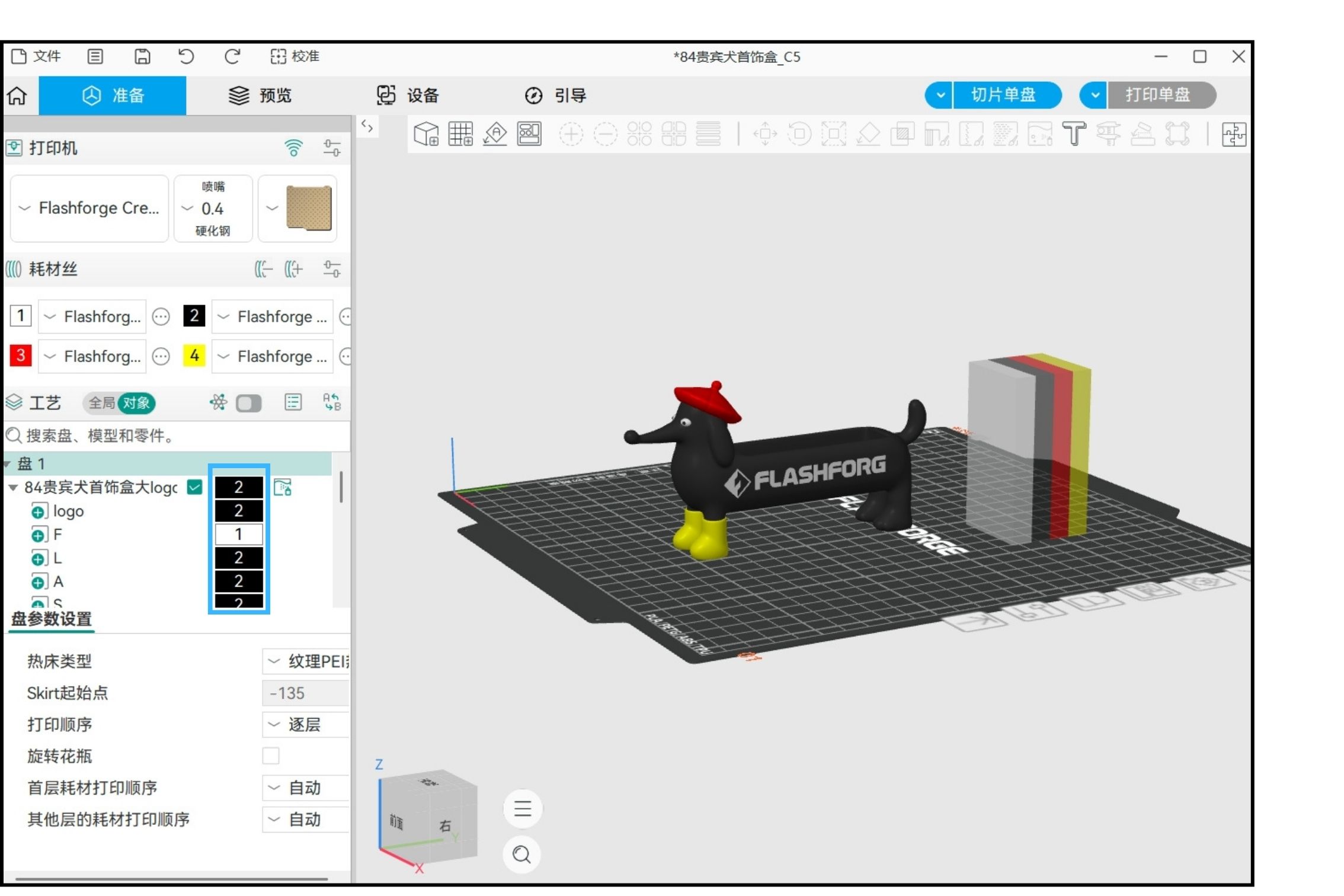Click the yellow filament 4 color swatch
The height and width of the screenshot is (896, 1344).
[x=194, y=356]
